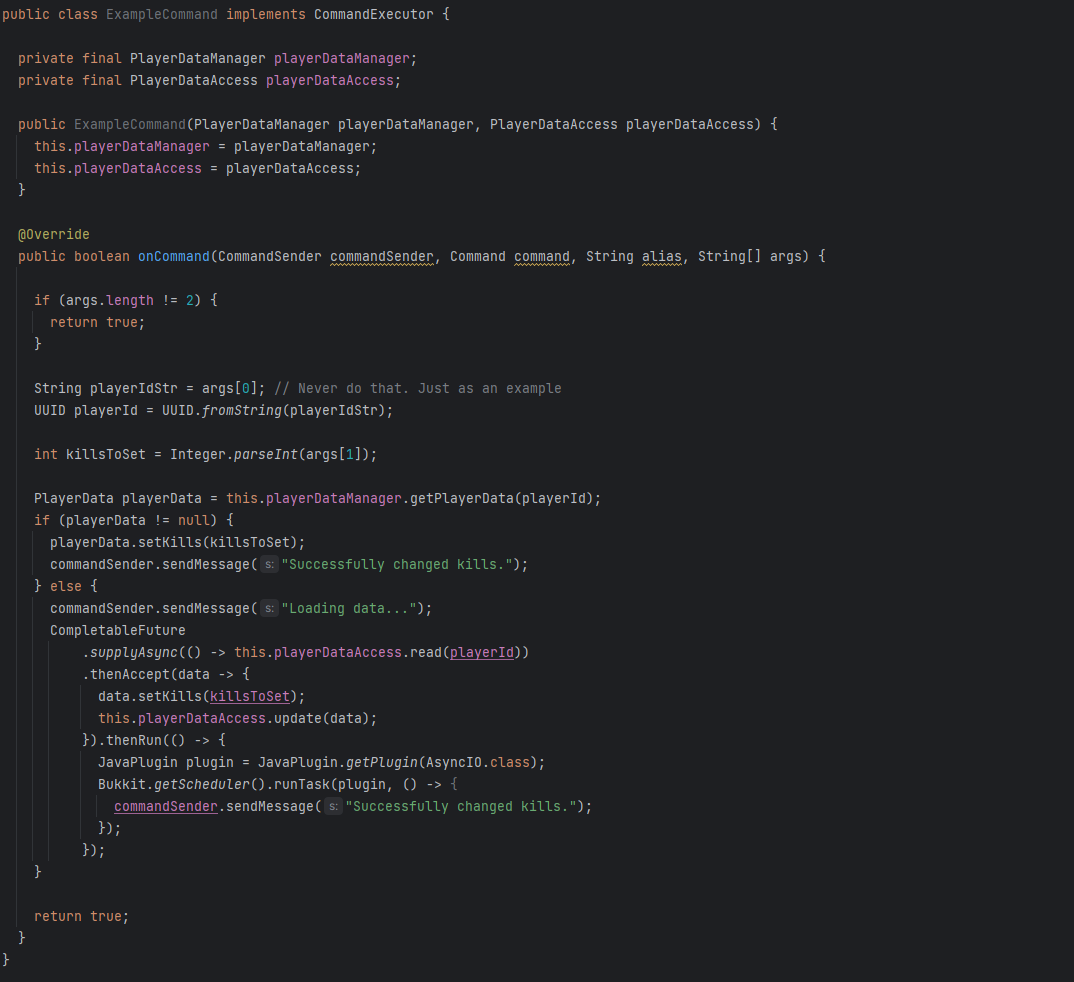Image resolution: width=1074 pixels, height=982 pixels.
Task: Click the underlined commandSender in the runTask lambda
Action: pos(165,806)
